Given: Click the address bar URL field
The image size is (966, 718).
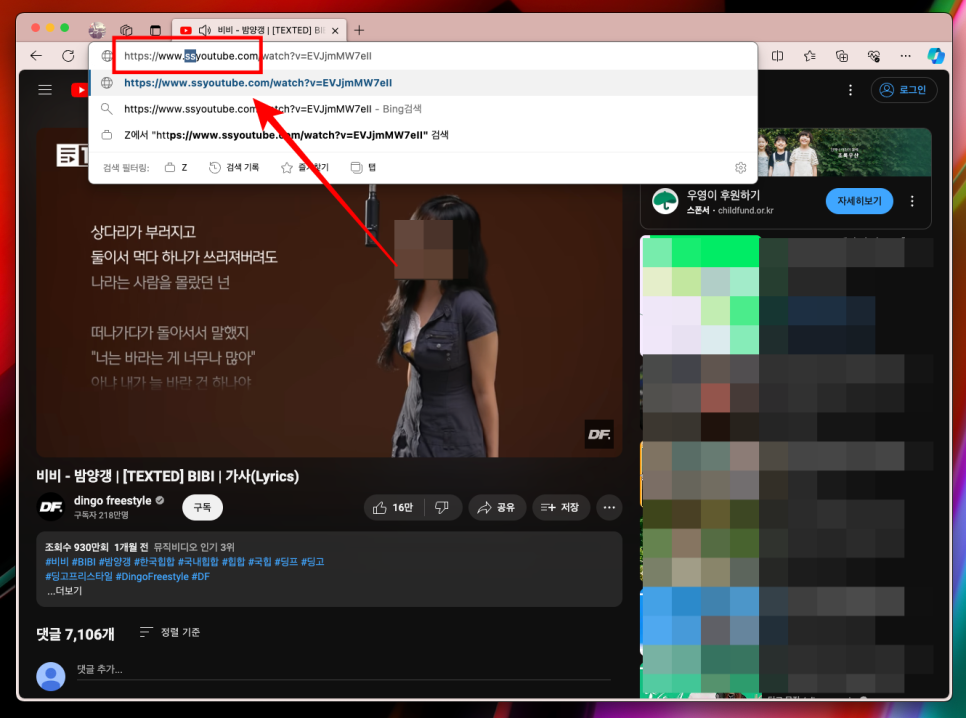Looking at the screenshot, I should pyautogui.click(x=423, y=56).
